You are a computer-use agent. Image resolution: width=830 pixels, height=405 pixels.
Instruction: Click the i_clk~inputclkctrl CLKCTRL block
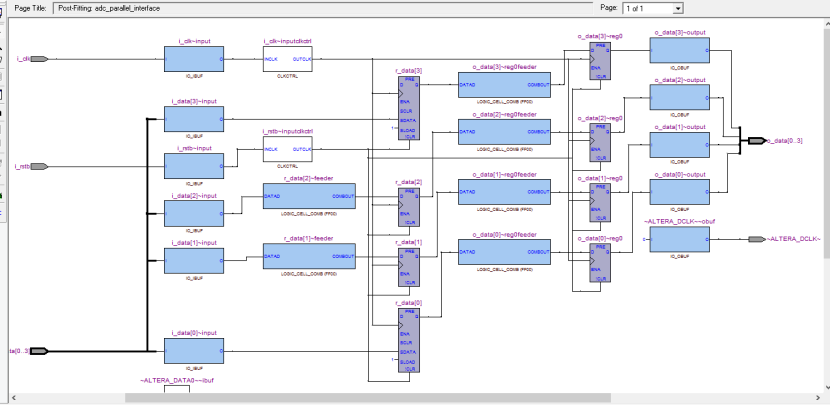pyautogui.click(x=287, y=60)
